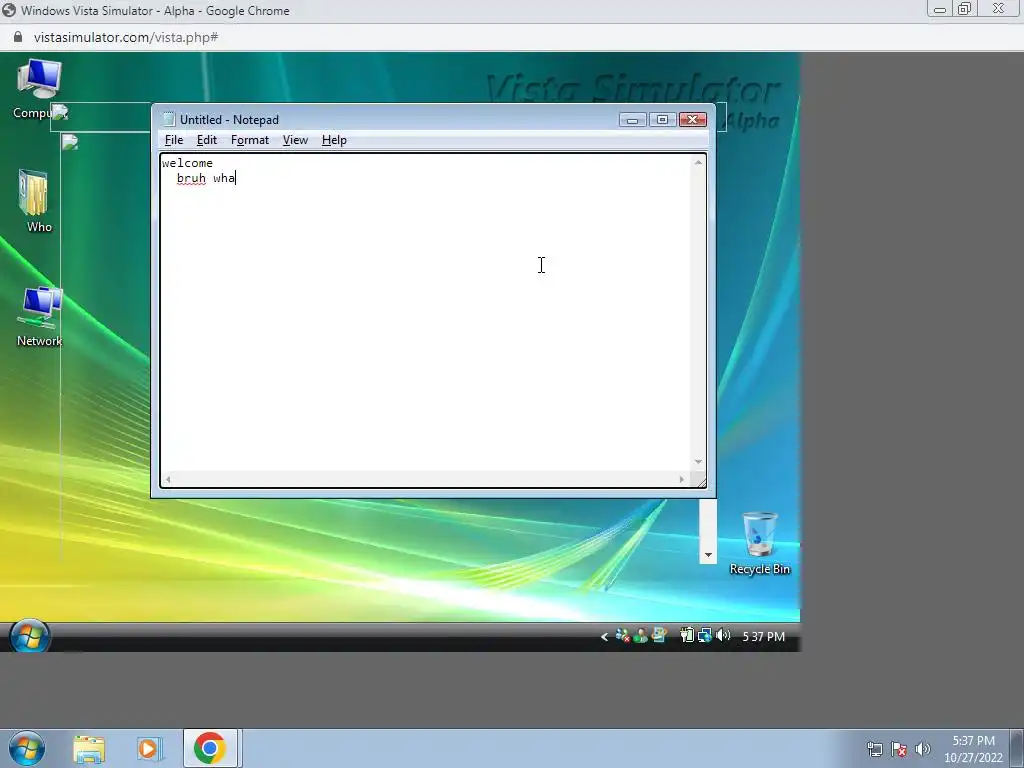1024x768 pixels.
Task: Click the Notepad horizontal scroll right arrow
Action: (682, 479)
